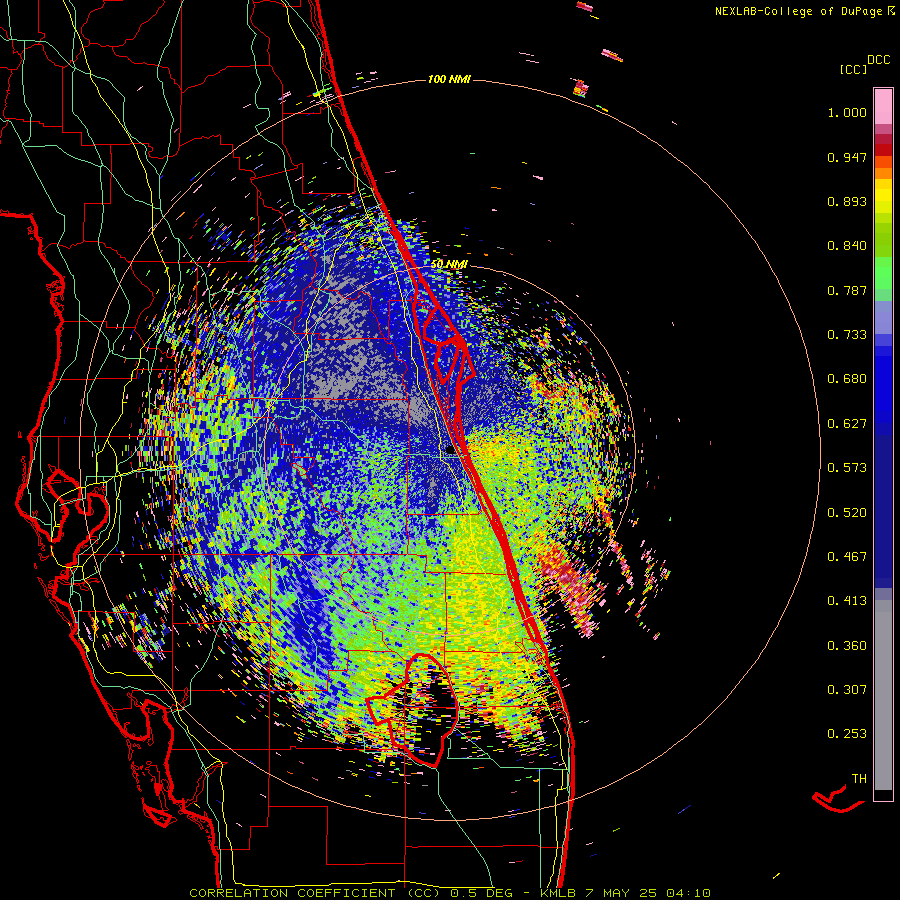Click the CORRELATION COEFFICIENT caption at the bottom
The image size is (900, 900).
pos(450,893)
